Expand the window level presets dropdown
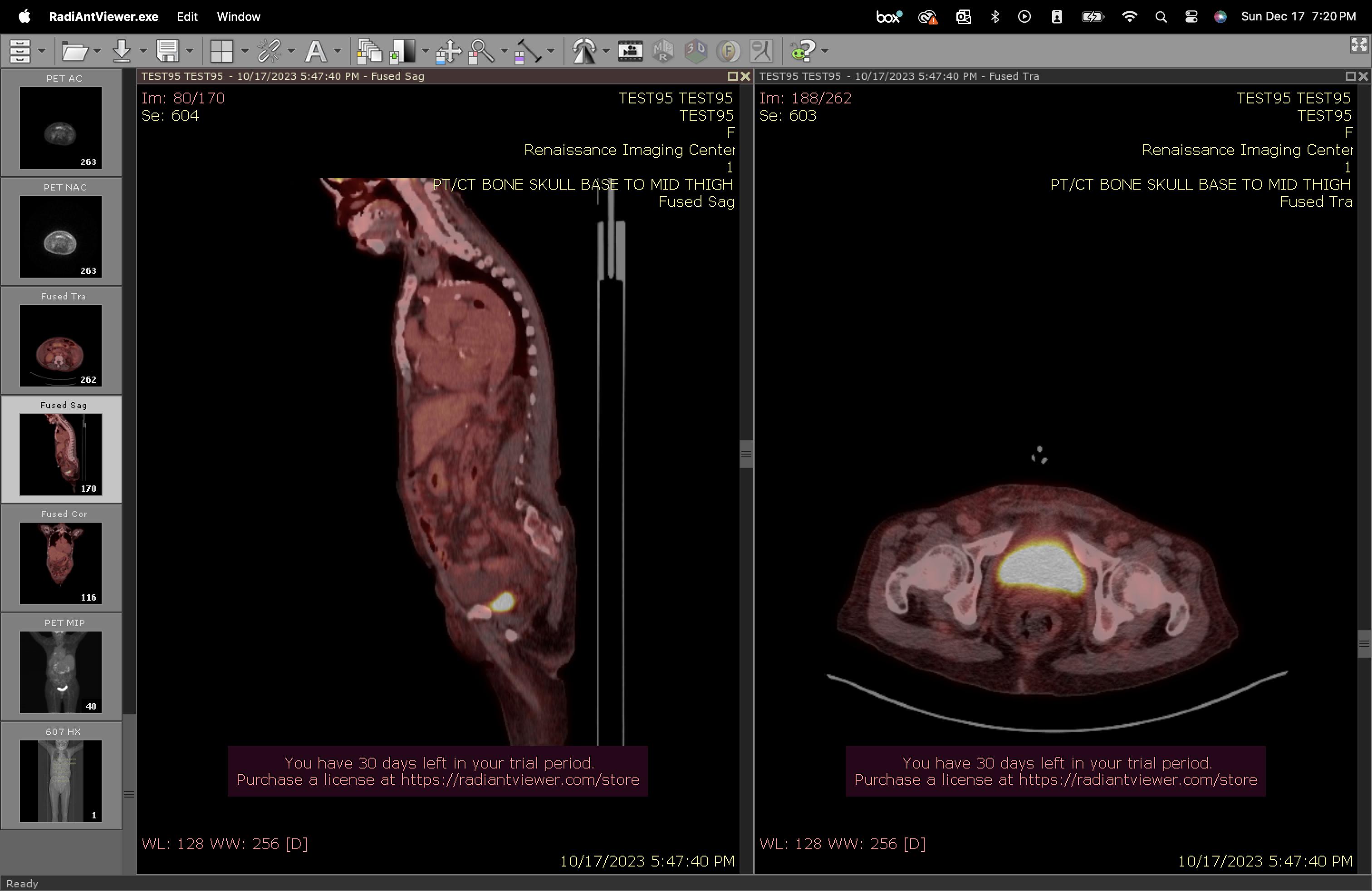Viewport: 1372px width, 891px height. coord(426,51)
